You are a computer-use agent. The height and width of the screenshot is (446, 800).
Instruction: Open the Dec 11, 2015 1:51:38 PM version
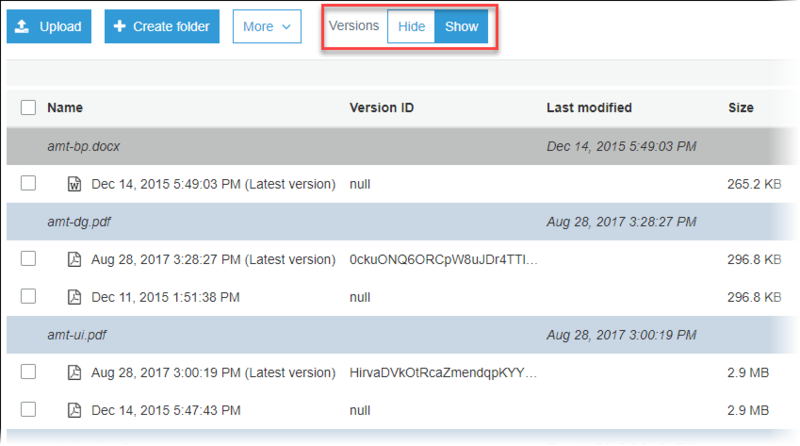click(x=165, y=298)
